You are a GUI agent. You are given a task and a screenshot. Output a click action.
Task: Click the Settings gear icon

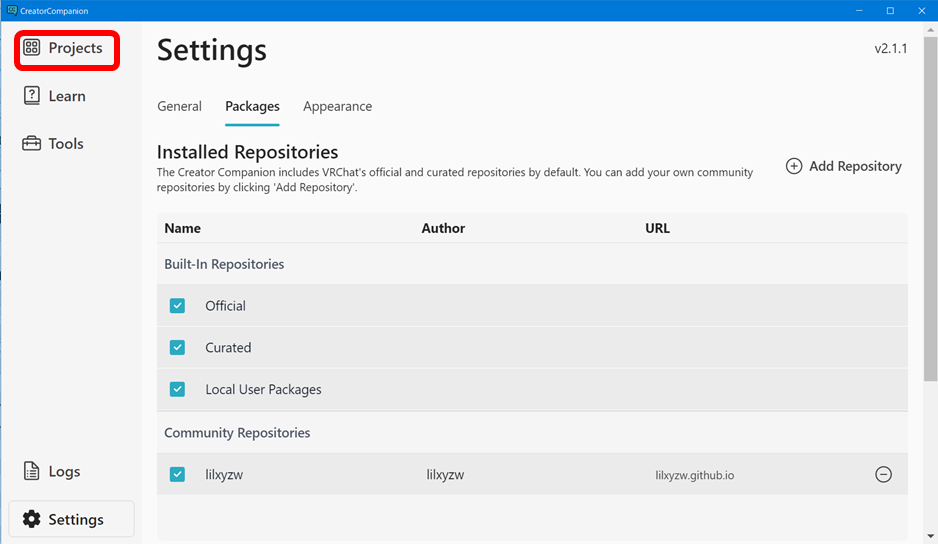coord(32,520)
